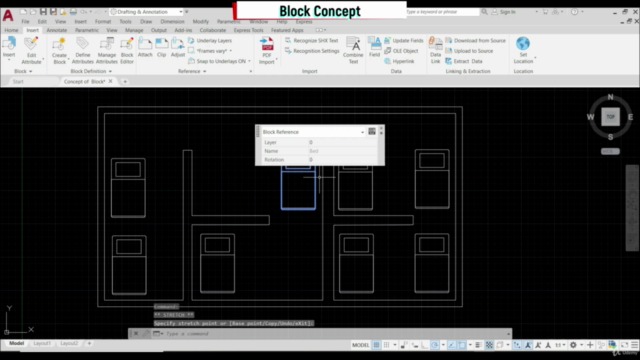Switch to Annotate ribbon tab
The width and height of the screenshot is (640, 360).
pyautogui.click(x=57, y=30)
